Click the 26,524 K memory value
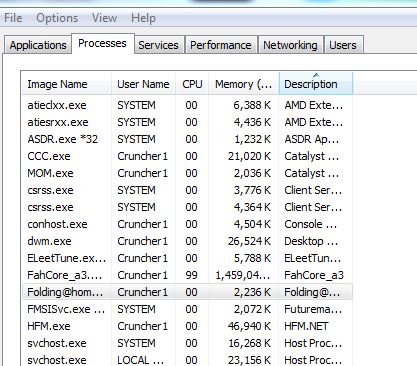This screenshot has height=366, width=417. [x=249, y=241]
